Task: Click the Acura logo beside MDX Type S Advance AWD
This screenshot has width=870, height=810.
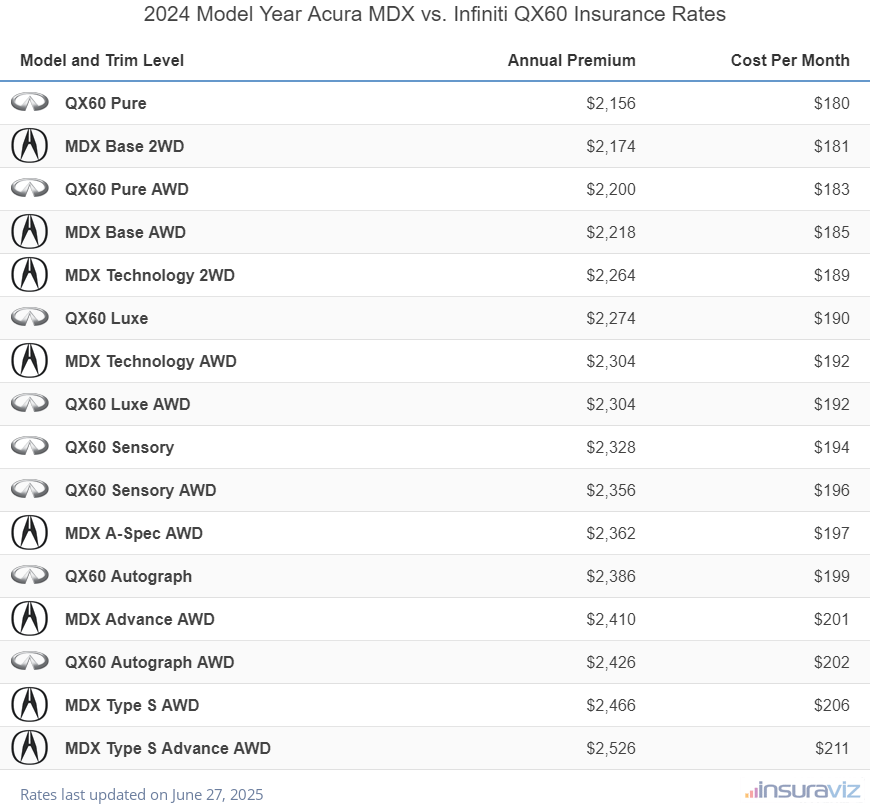Action: (30, 747)
